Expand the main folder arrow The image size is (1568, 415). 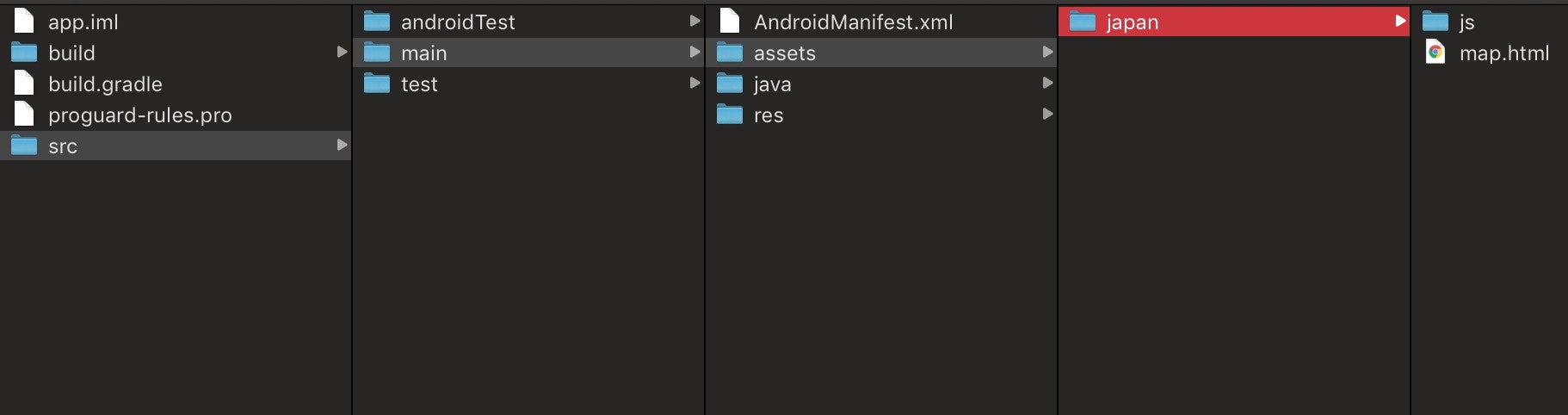tap(694, 52)
